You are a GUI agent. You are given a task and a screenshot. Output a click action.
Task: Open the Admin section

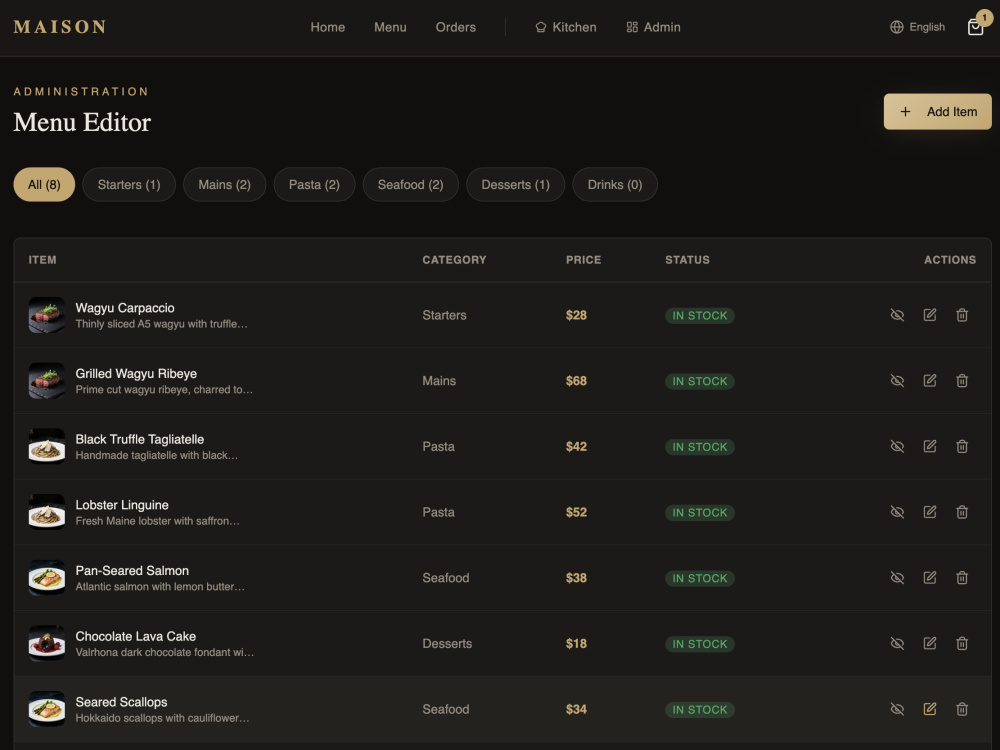point(653,27)
